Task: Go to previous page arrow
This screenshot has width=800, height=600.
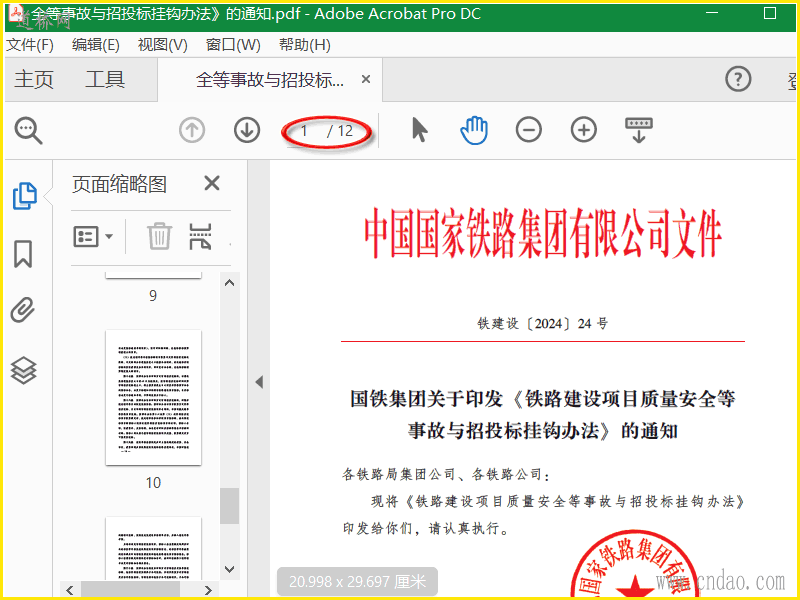Action: (x=192, y=130)
